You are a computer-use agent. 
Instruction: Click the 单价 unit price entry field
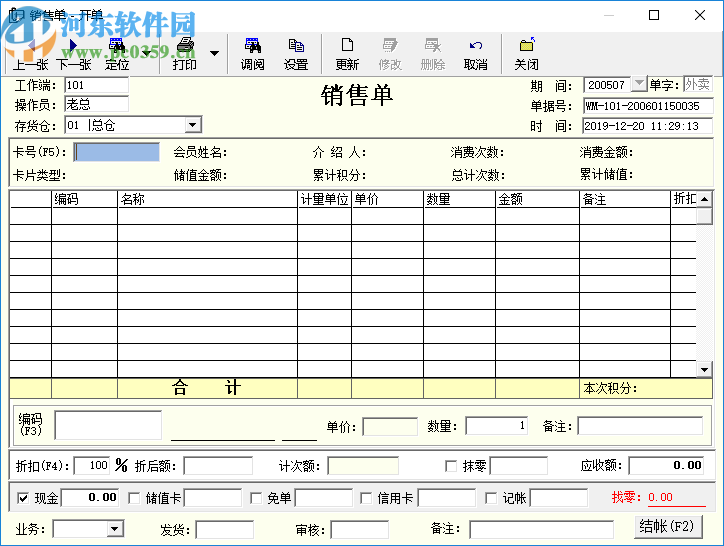pos(390,426)
